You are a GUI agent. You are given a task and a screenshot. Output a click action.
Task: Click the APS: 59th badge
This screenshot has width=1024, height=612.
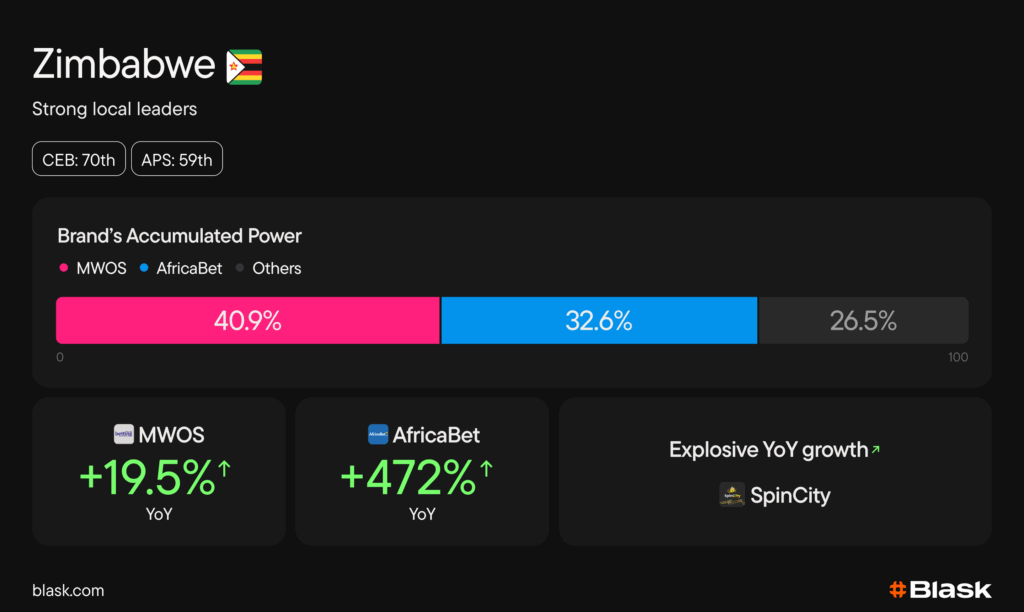tap(177, 160)
